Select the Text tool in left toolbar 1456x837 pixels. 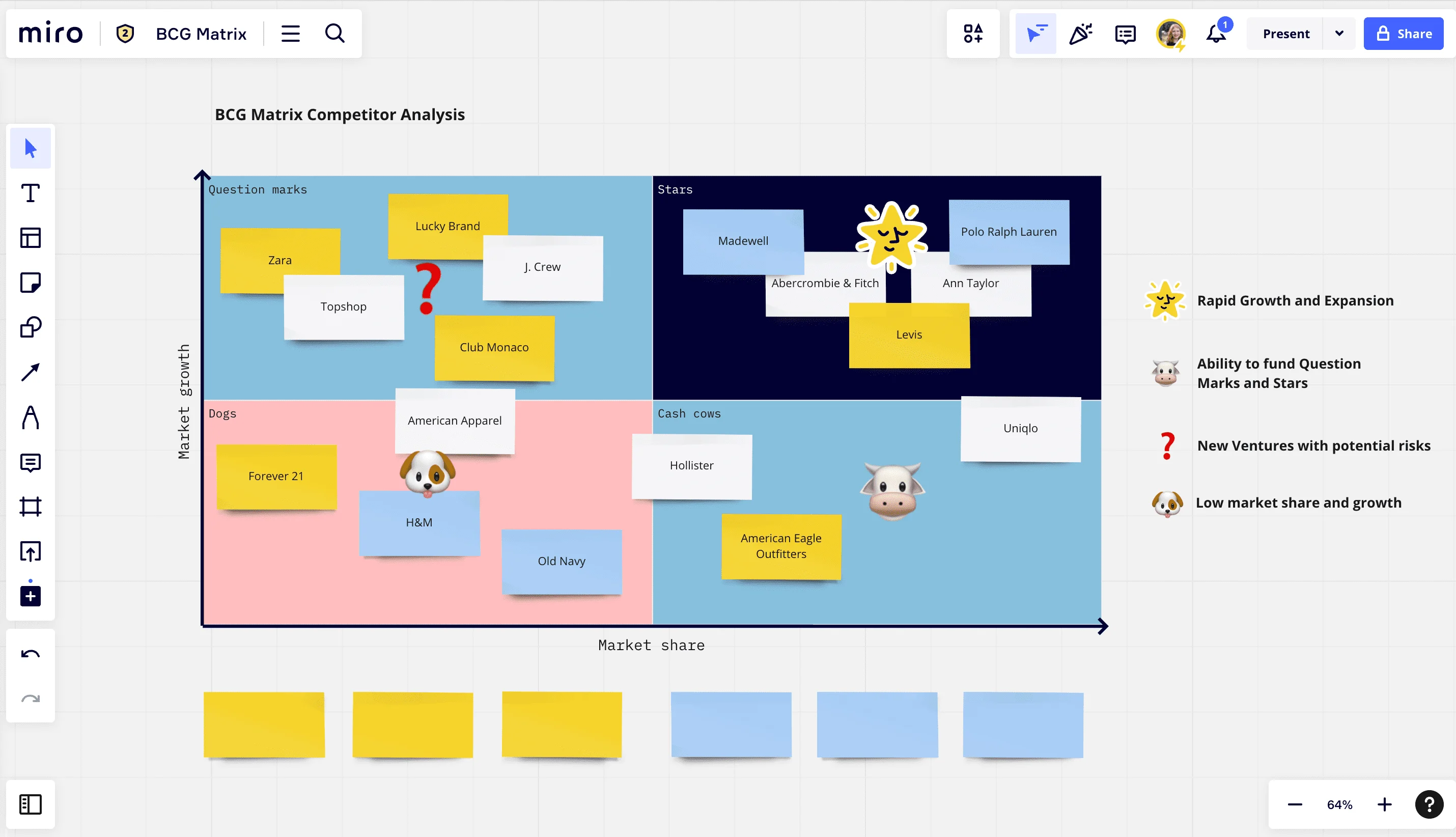[31, 193]
